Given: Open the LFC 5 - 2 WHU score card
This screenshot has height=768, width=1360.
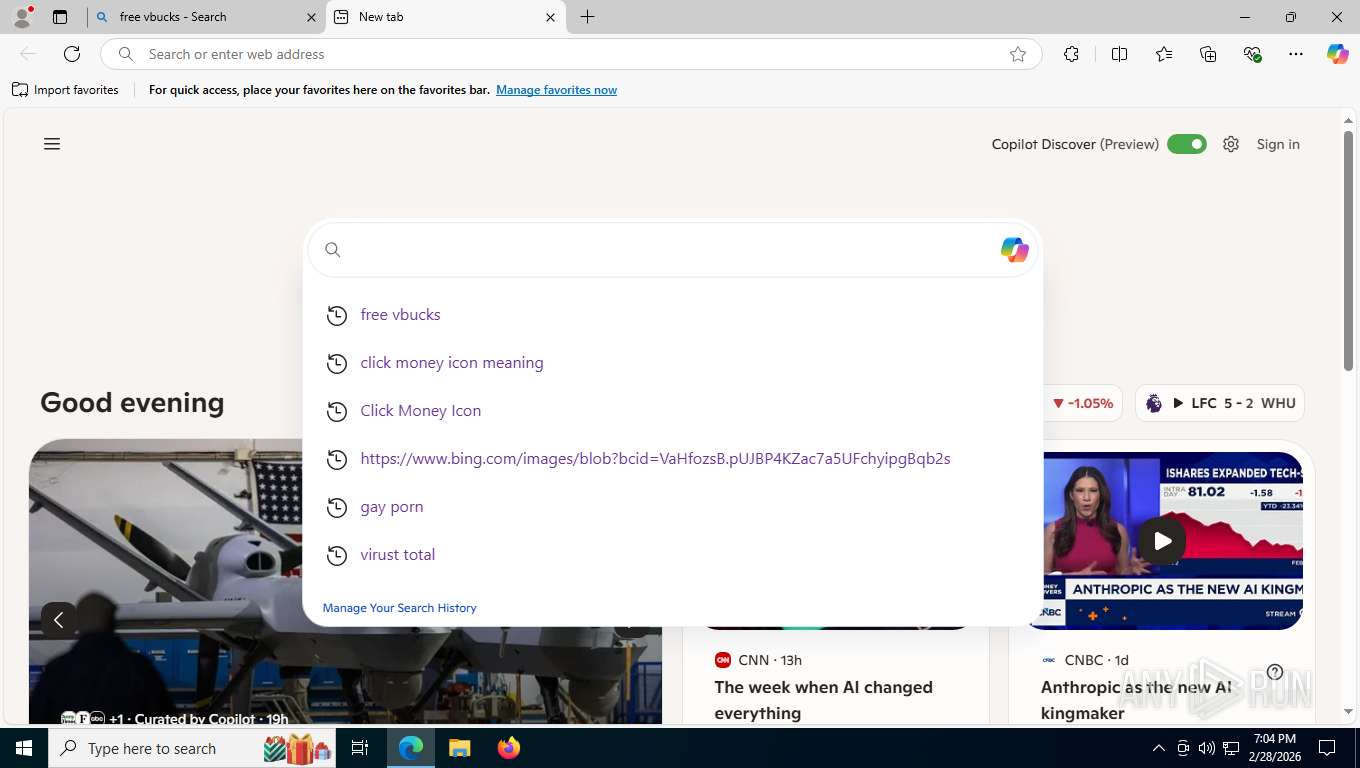Looking at the screenshot, I should 1220,403.
